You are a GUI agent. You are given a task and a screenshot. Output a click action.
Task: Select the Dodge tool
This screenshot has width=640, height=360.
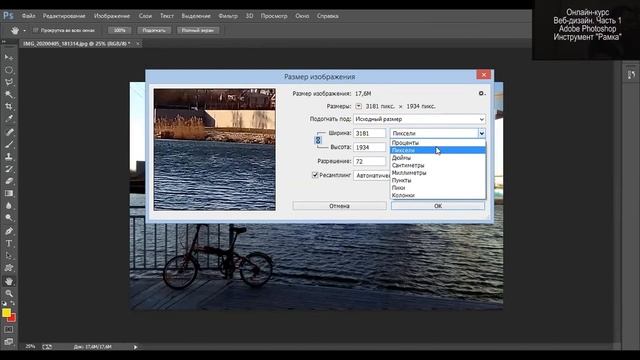[x=9, y=218]
